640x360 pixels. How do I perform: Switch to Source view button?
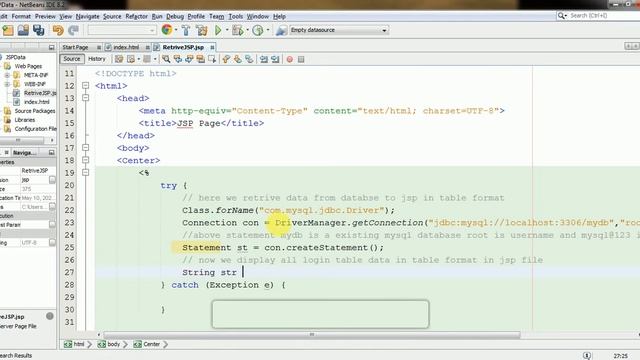coord(72,59)
